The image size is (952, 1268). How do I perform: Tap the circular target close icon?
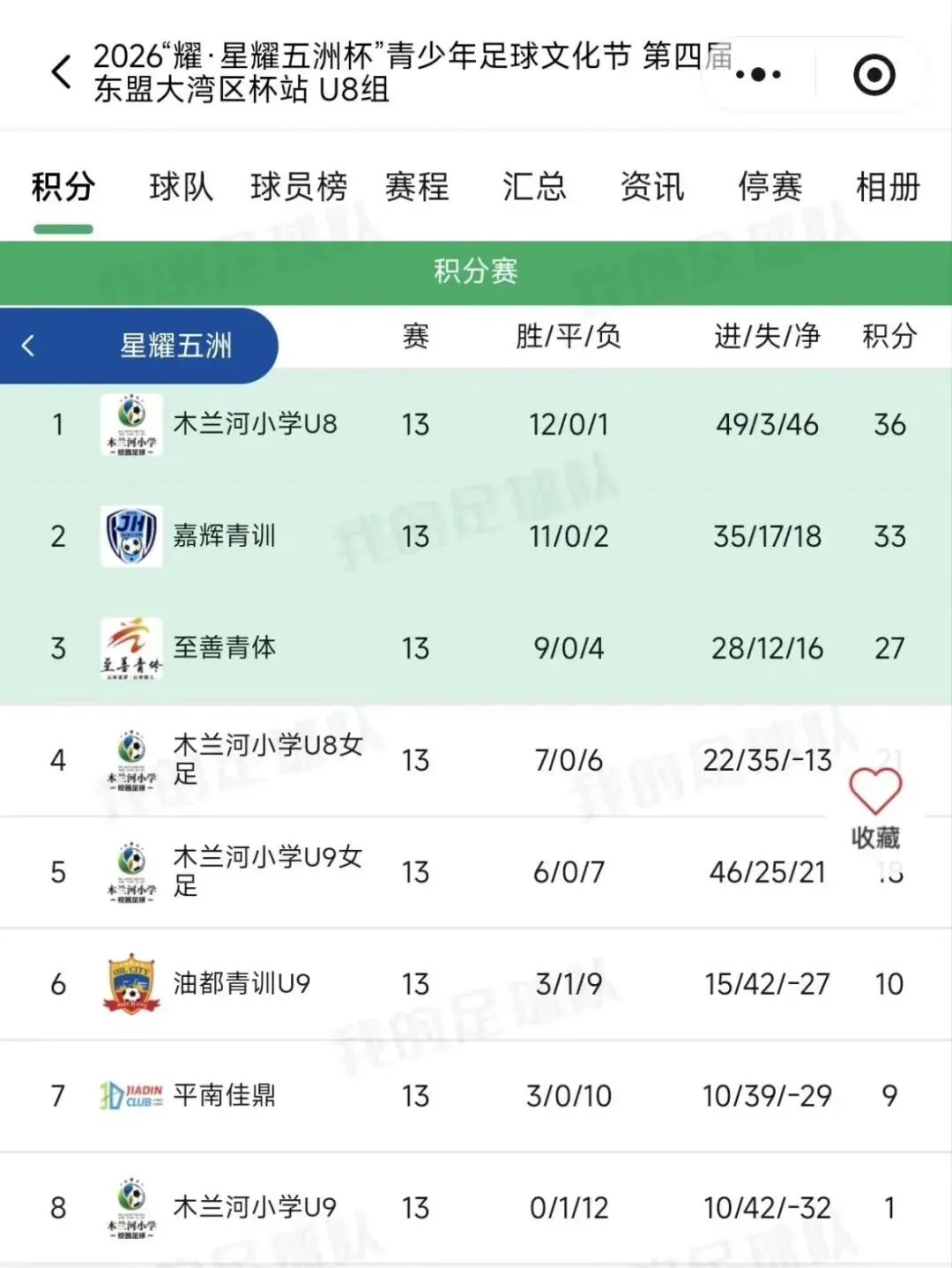(874, 75)
